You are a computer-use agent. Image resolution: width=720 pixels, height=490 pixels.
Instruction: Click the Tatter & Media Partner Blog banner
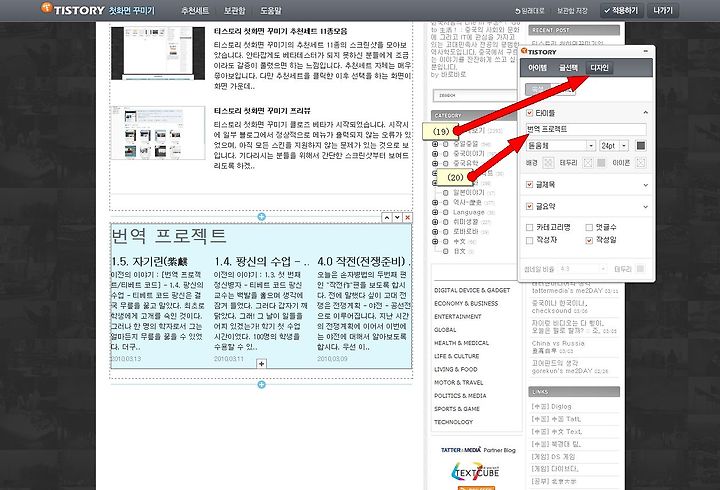click(478, 450)
